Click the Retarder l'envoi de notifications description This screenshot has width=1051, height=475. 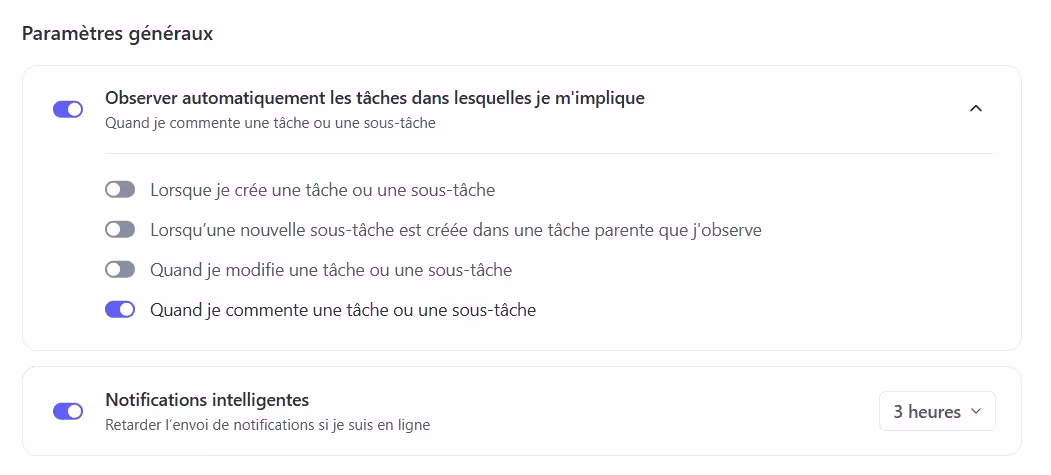coord(267,425)
